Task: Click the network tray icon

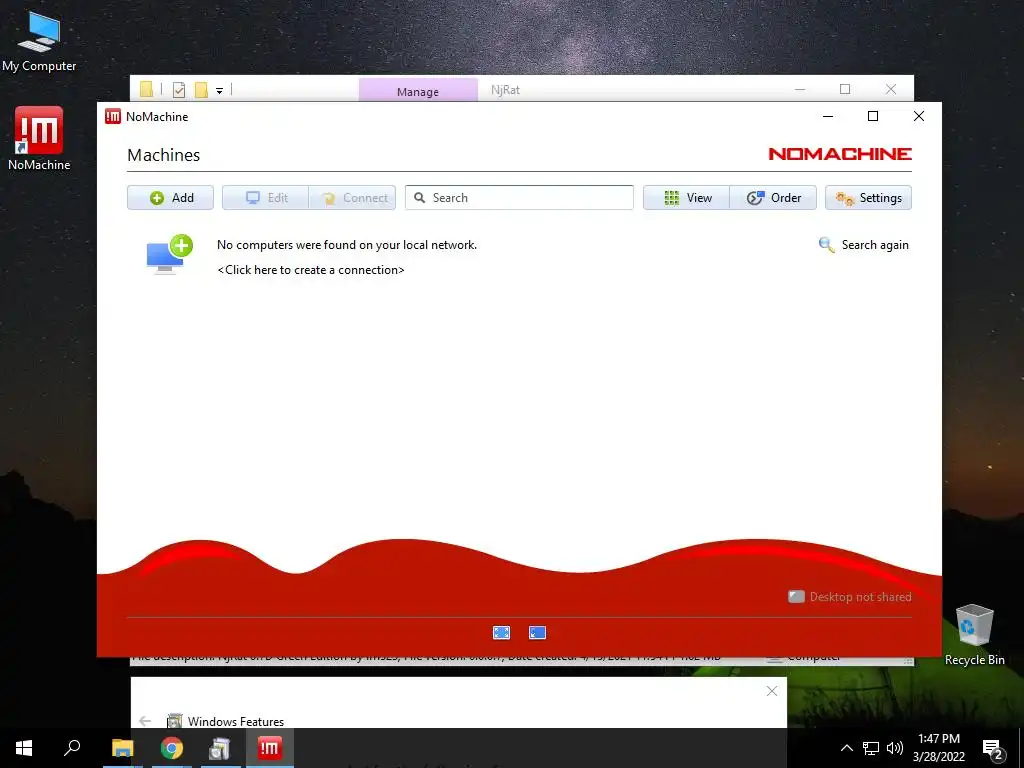Action: (x=871, y=748)
